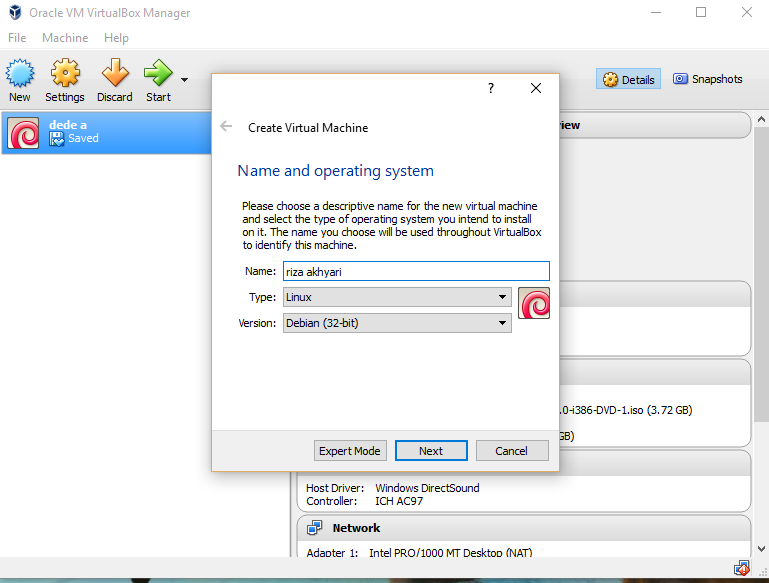Click the Cancel button
Viewport: 769px width, 583px height.
coord(512,451)
